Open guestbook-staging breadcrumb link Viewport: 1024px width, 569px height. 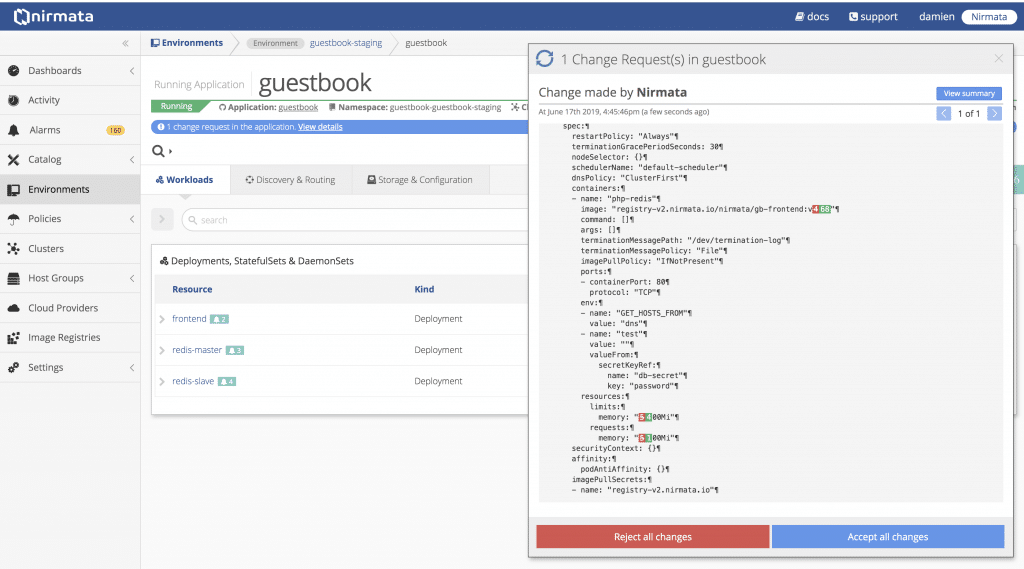(x=345, y=43)
